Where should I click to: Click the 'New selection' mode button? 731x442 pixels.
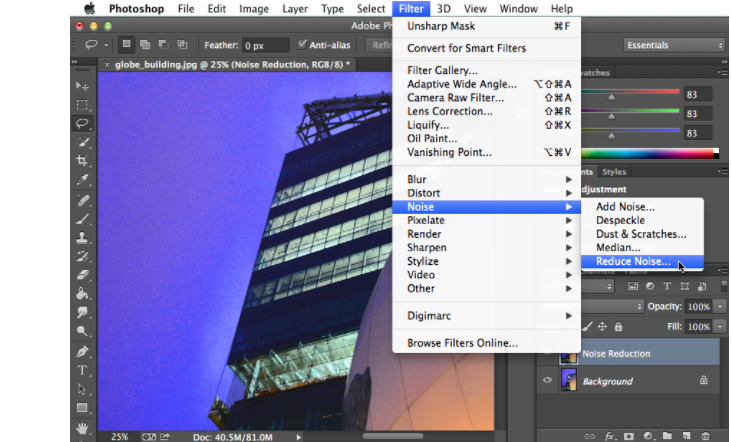(x=127, y=45)
